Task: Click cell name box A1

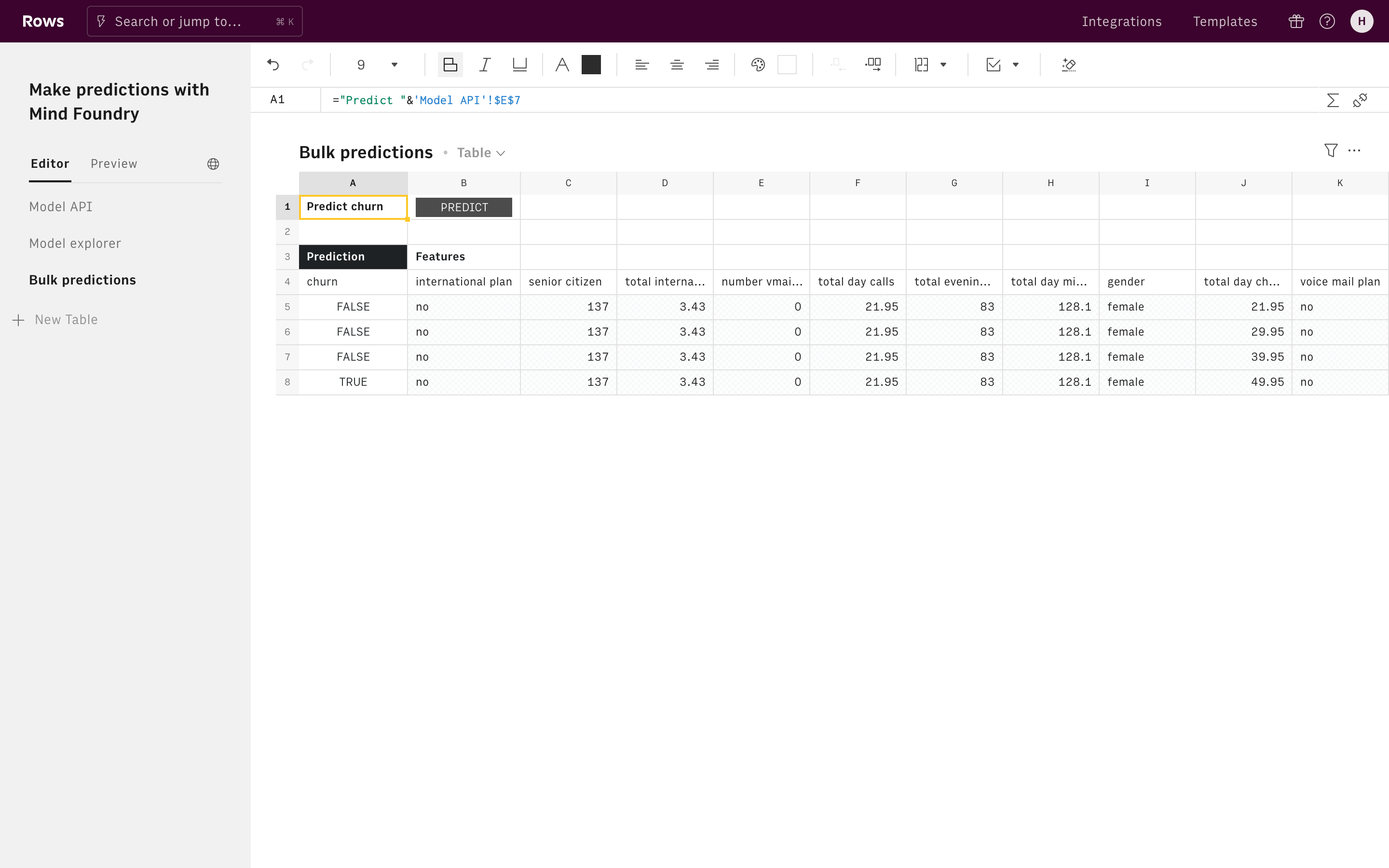Action: click(x=278, y=100)
